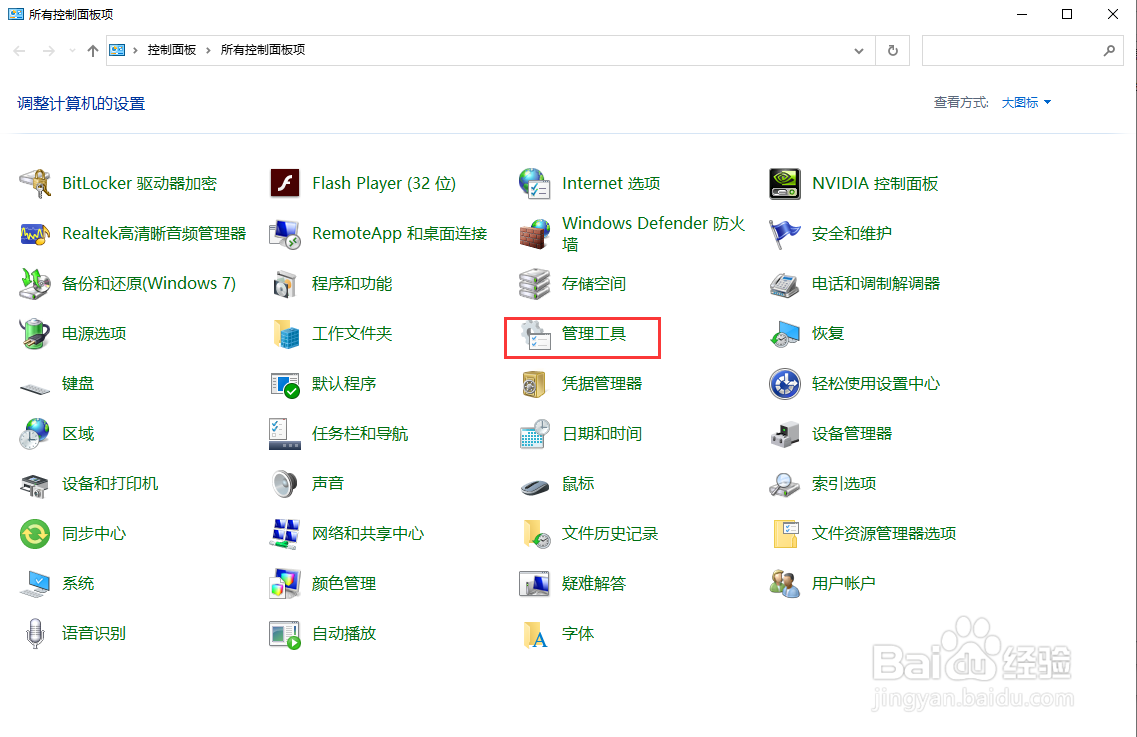Open 默认程序 icon
This screenshot has width=1137, height=737.
(x=285, y=384)
